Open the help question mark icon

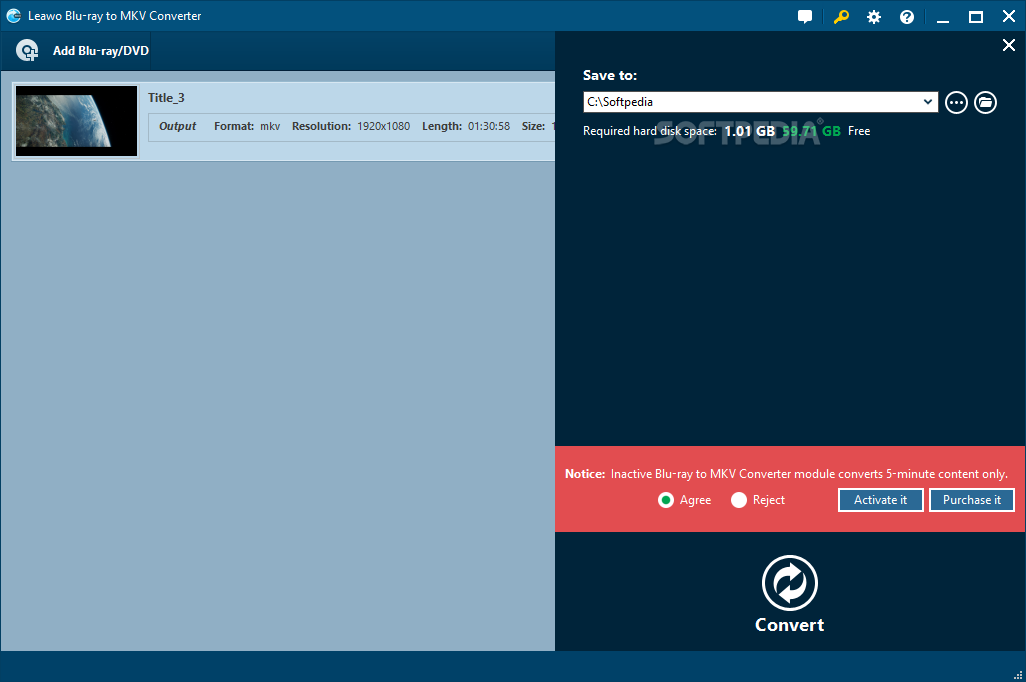coord(906,17)
